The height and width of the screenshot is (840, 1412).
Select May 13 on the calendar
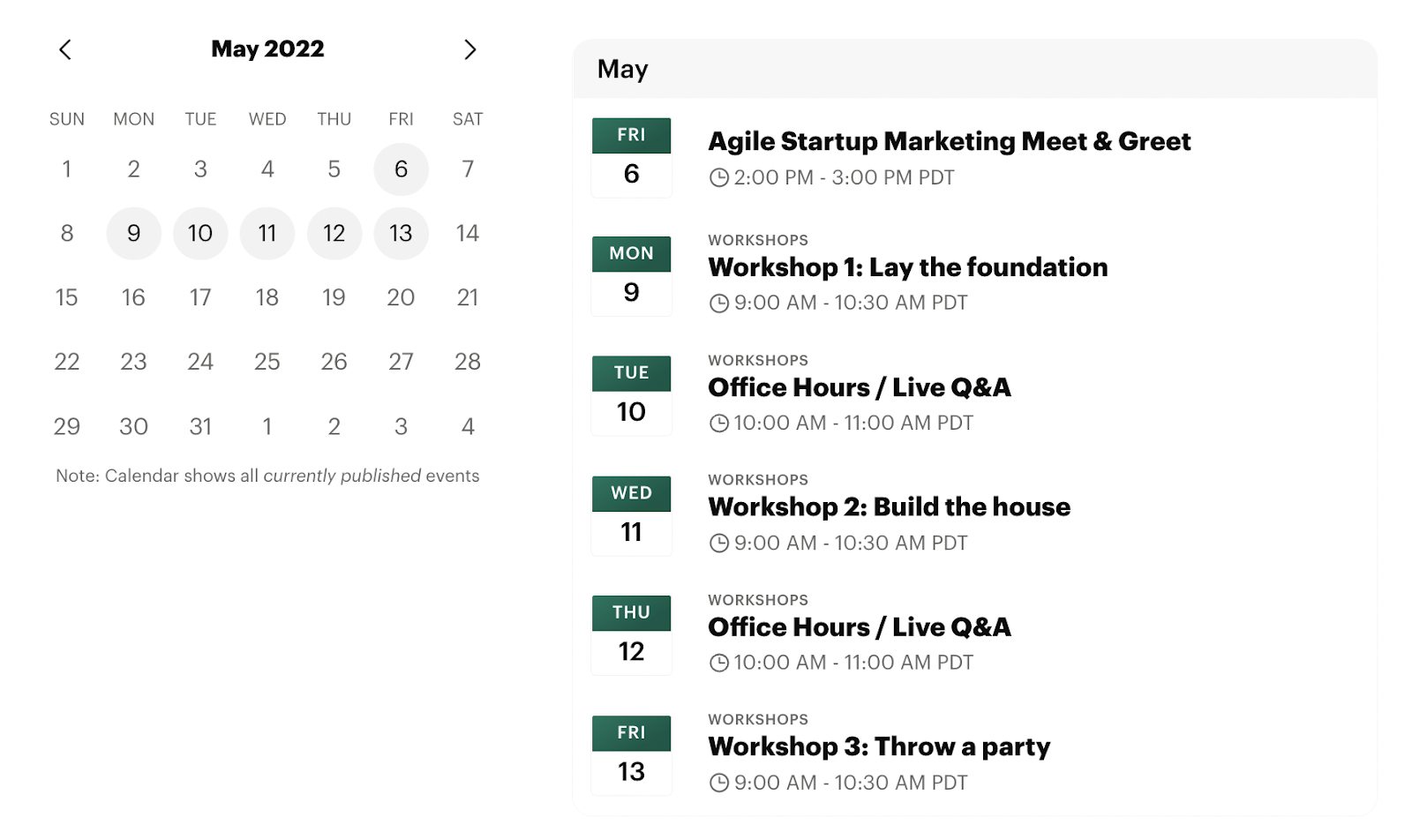[401, 234]
